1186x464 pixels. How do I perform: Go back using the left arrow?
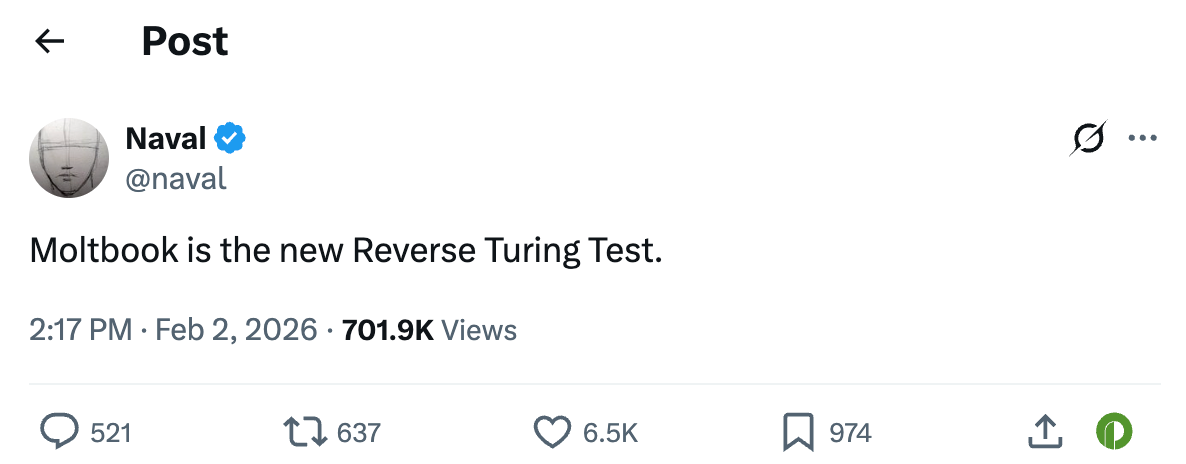[x=49, y=41]
